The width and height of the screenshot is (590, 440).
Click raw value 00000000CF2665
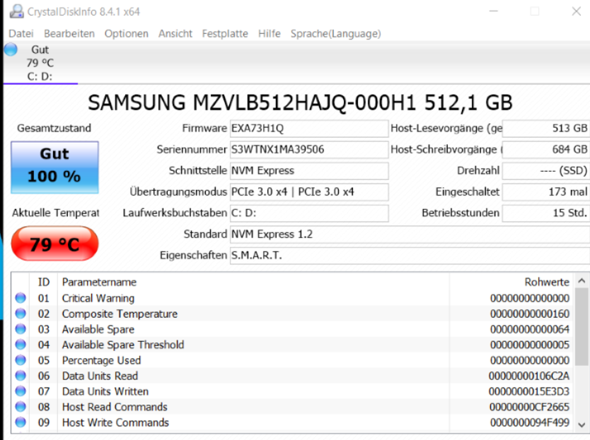point(529,407)
